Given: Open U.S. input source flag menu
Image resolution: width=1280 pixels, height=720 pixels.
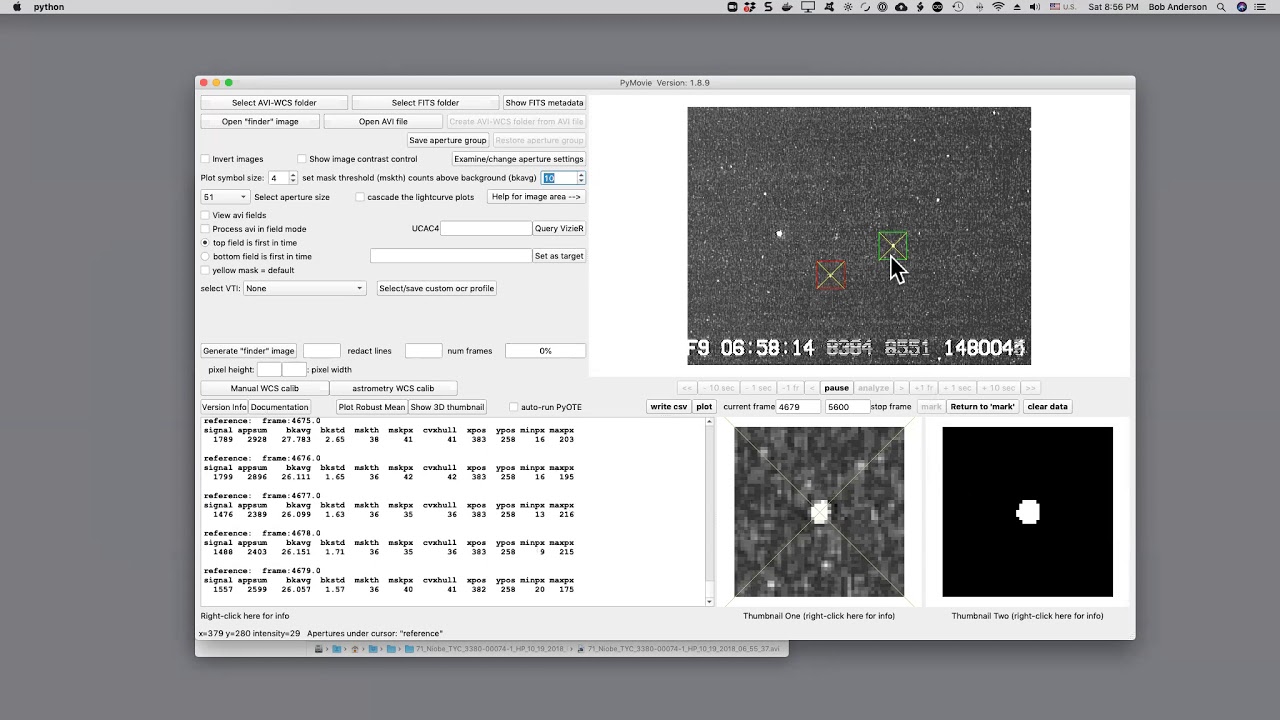Looking at the screenshot, I should point(1063,7).
